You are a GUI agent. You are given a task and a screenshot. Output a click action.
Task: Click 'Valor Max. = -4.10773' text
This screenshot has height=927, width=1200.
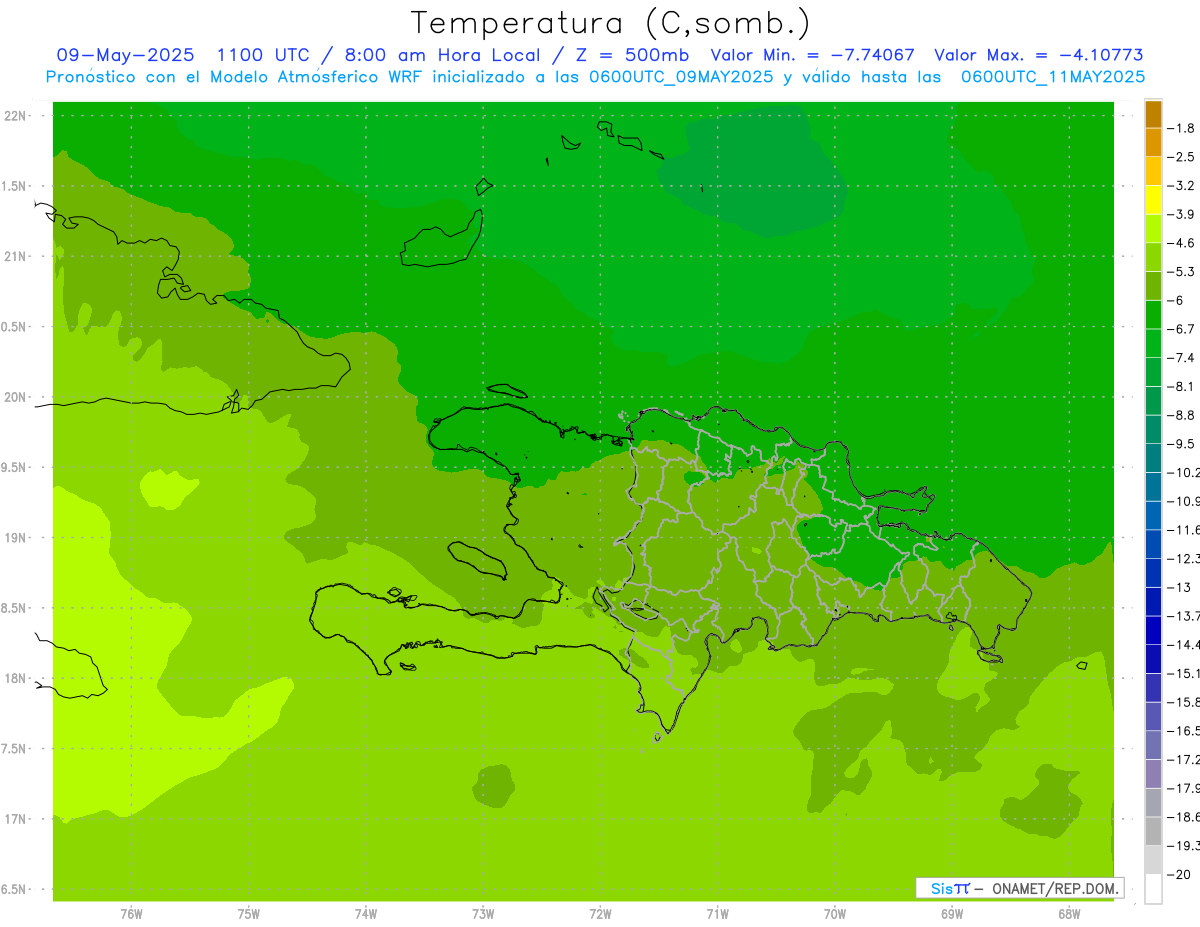1038,55
